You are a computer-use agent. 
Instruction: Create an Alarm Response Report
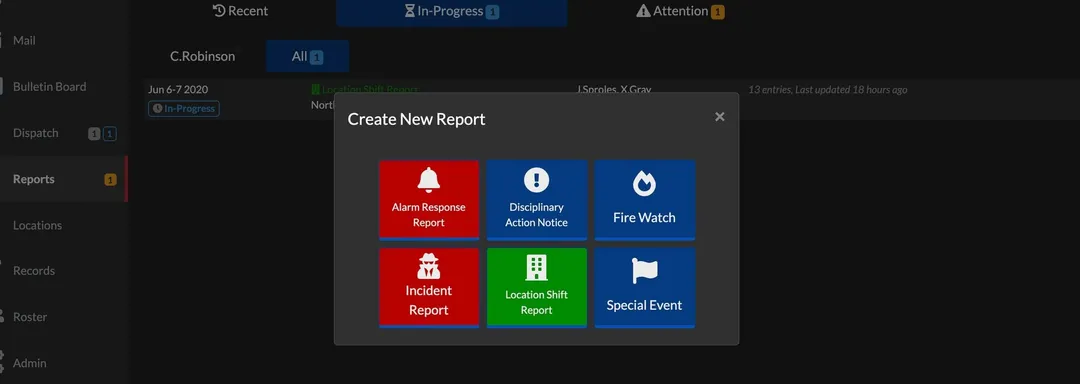428,200
